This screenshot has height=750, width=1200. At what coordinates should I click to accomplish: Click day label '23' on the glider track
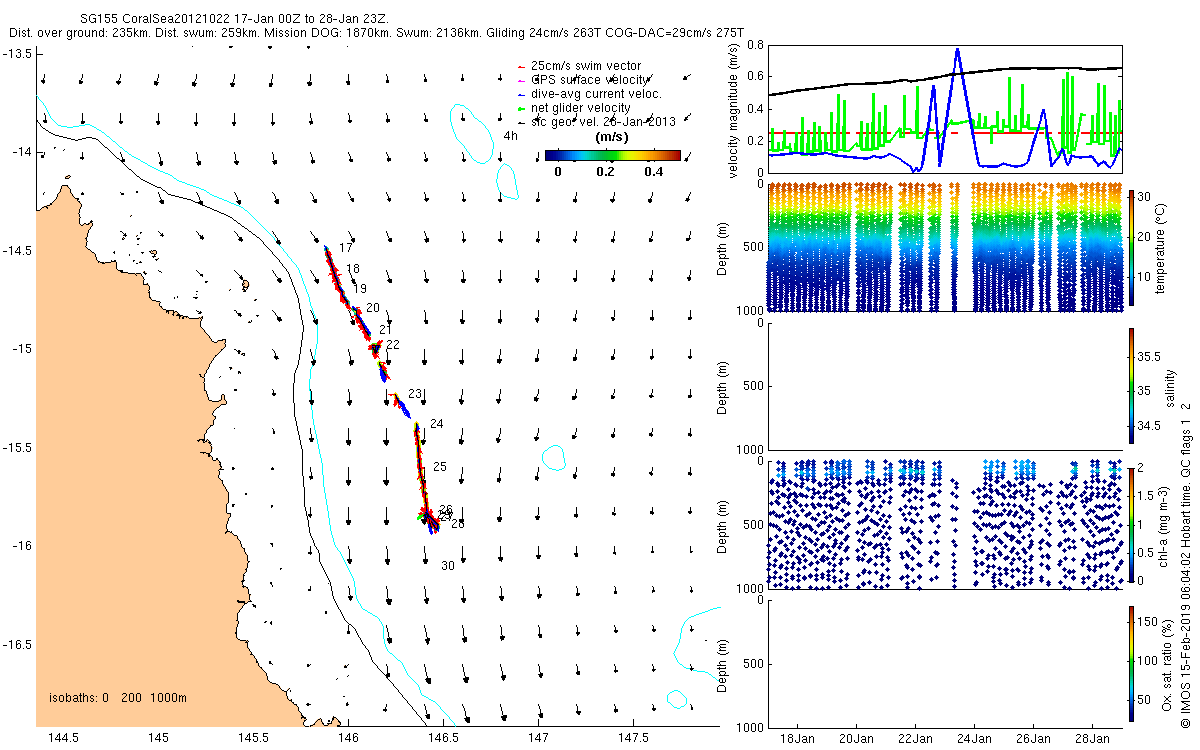416,394
